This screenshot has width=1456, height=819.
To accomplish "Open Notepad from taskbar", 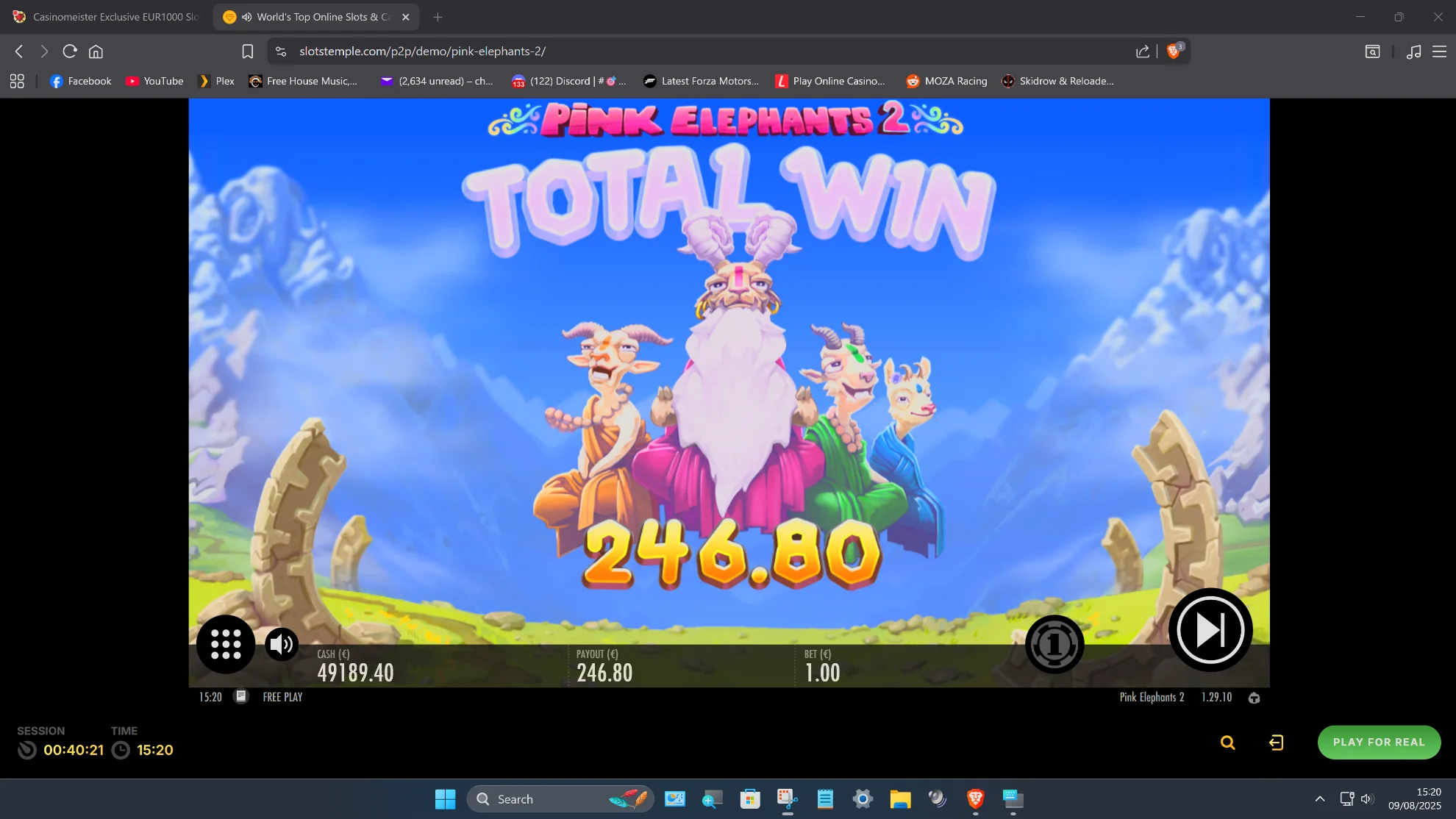I will pos(825,799).
